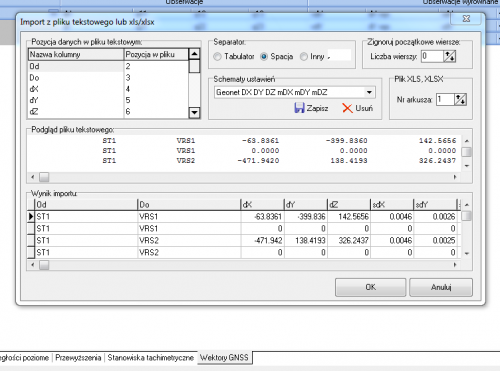Switch to the Przewyższenia tab
This screenshot has height=371, width=500.
click(x=78, y=358)
